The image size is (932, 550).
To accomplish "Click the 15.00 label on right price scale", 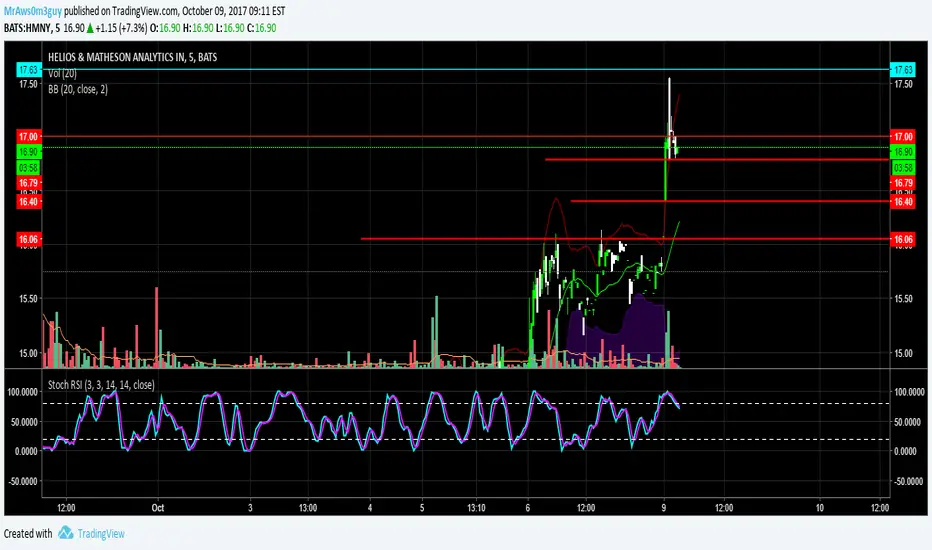I will click(903, 353).
